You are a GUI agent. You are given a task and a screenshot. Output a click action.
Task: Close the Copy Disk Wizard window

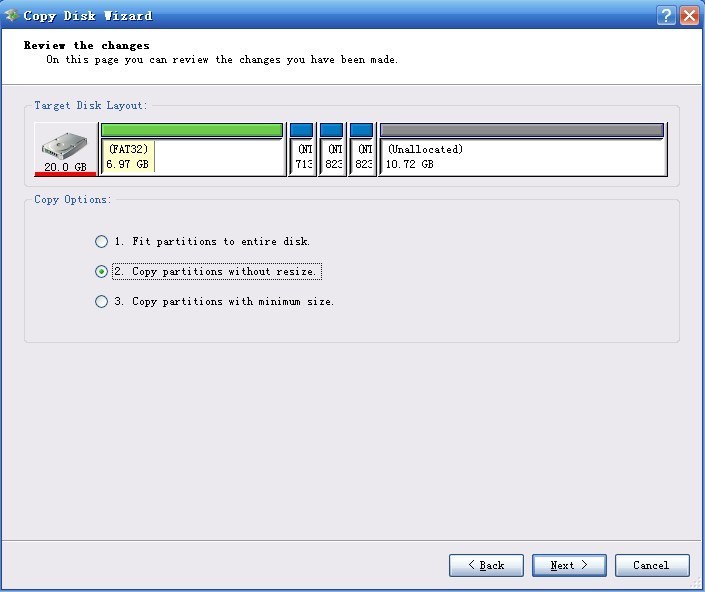(689, 15)
